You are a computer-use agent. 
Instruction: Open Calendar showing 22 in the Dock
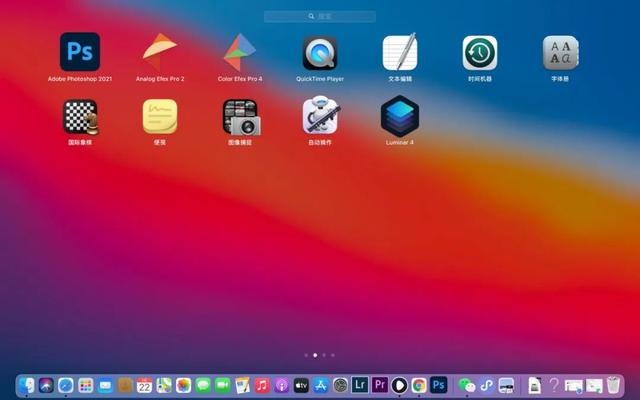click(144, 385)
